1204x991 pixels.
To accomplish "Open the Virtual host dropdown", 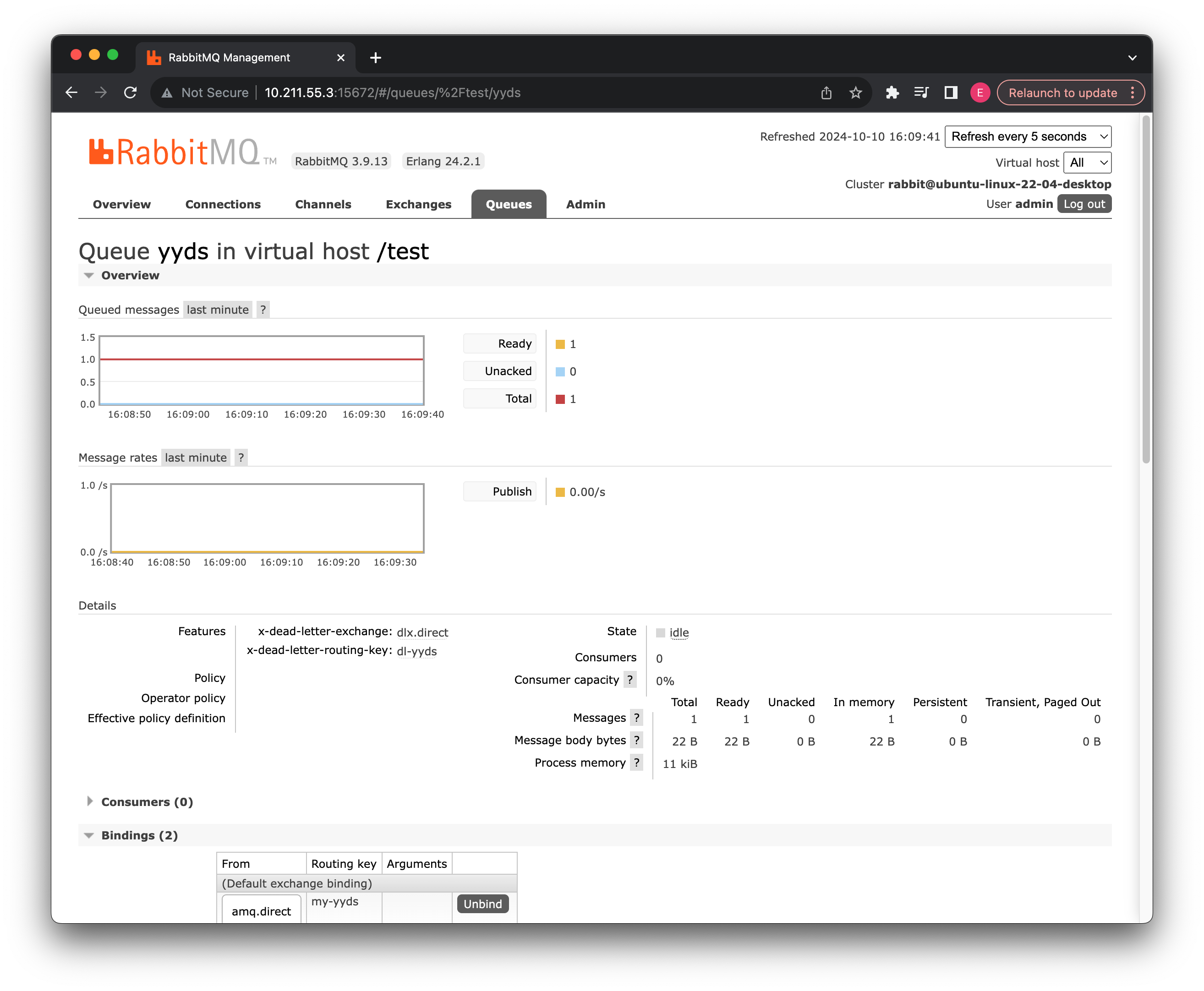I will pyautogui.click(x=1087, y=163).
